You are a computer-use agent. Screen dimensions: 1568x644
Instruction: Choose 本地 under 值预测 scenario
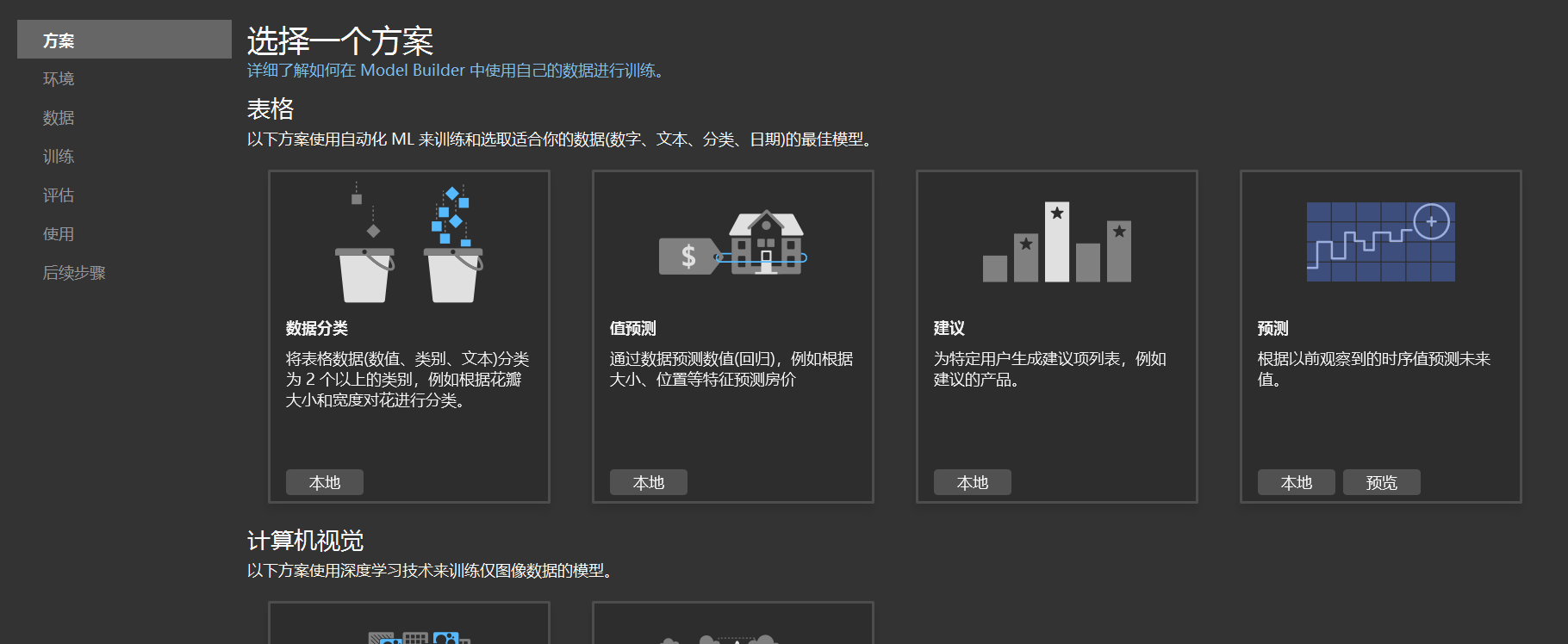649,482
